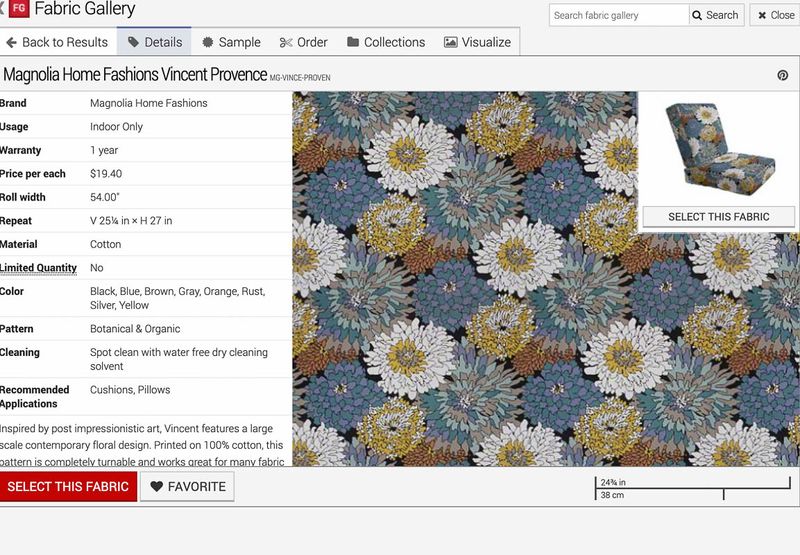Image resolution: width=800 pixels, height=555 pixels.
Task: Click the 38 cm scale label
Action: coord(612,495)
